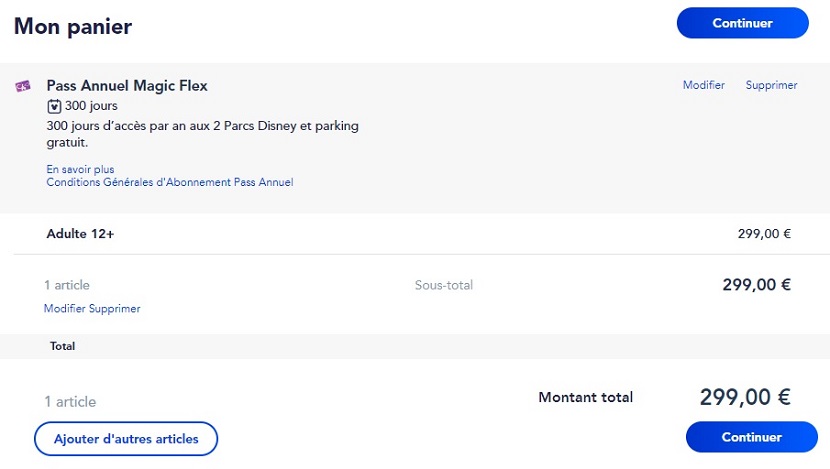
Task: Open the En savoir plus link
Action: (80, 169)
